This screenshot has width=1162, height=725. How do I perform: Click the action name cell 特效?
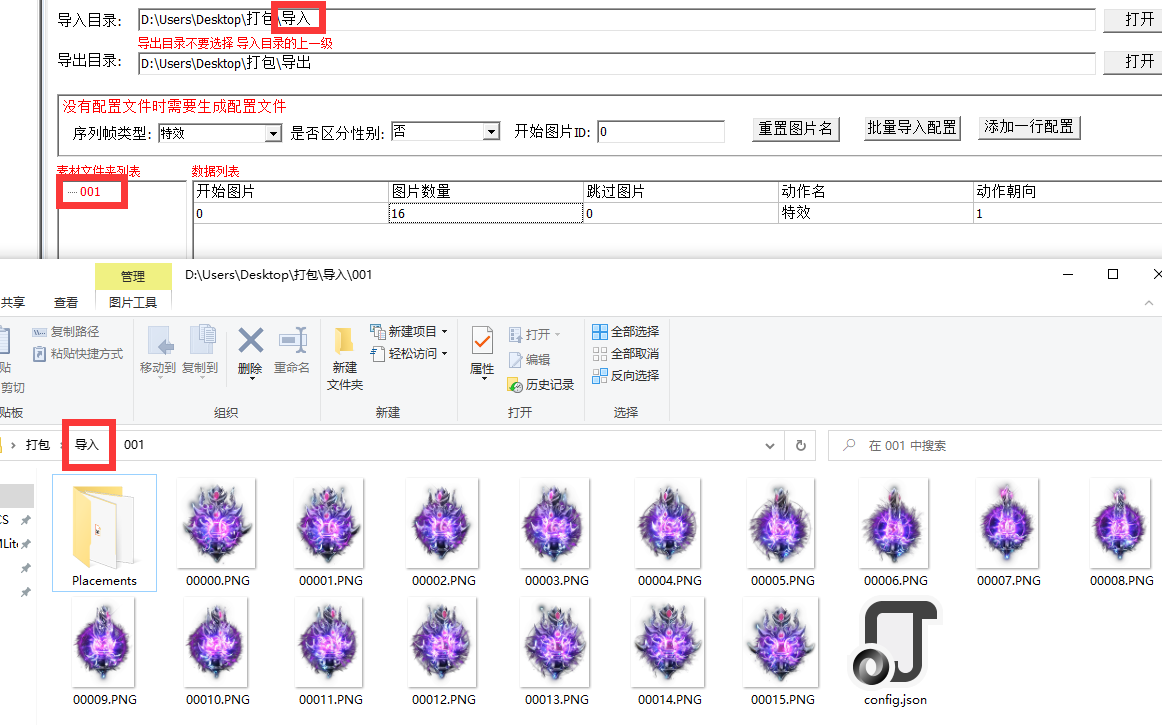tap(876, 213)
